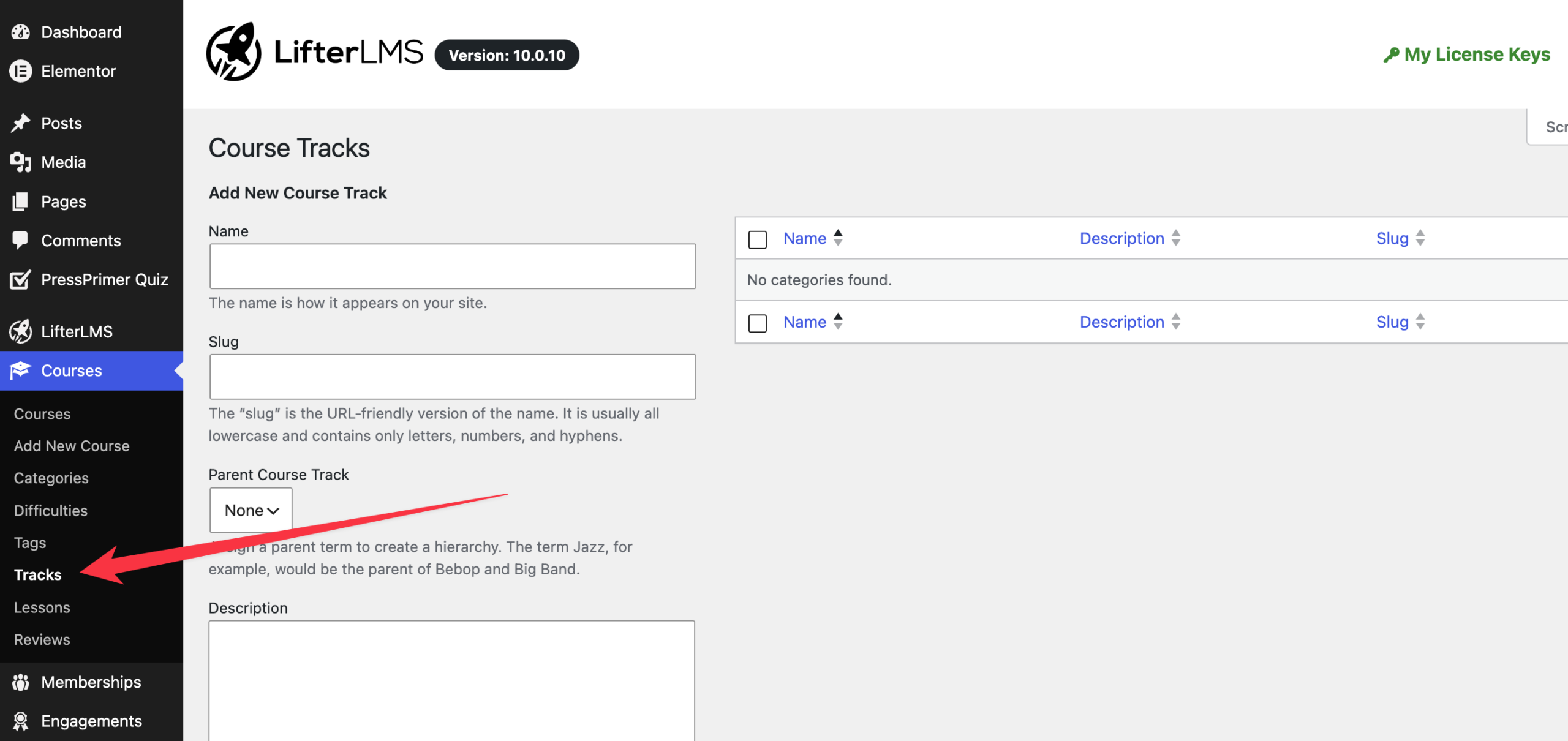Go to Difficulties submenu
The height and width of the screenshot is (741, 1568).
[51, 511]
